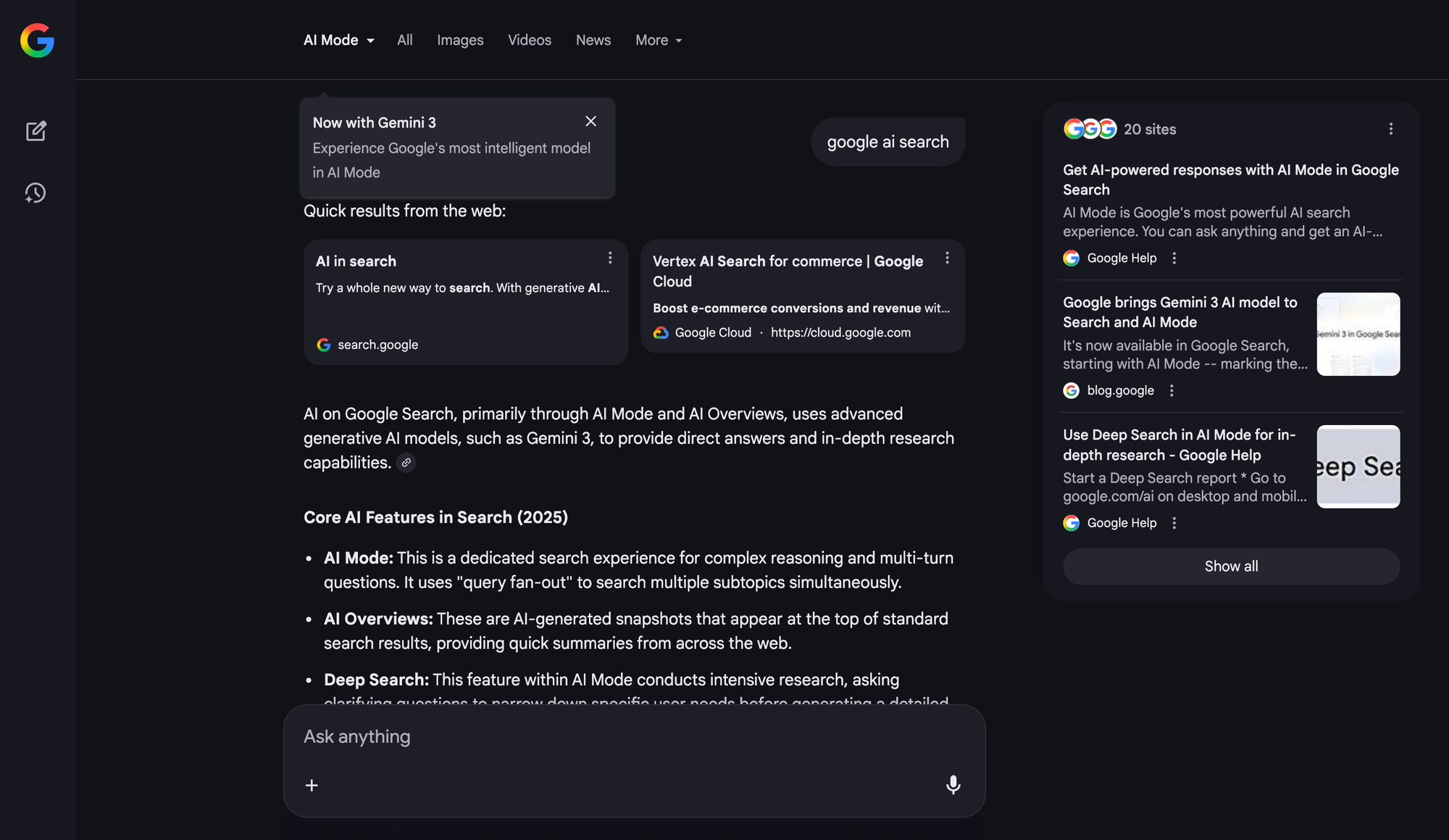
Task: Open AI Mode history clock icon
Action: [36, 193]
